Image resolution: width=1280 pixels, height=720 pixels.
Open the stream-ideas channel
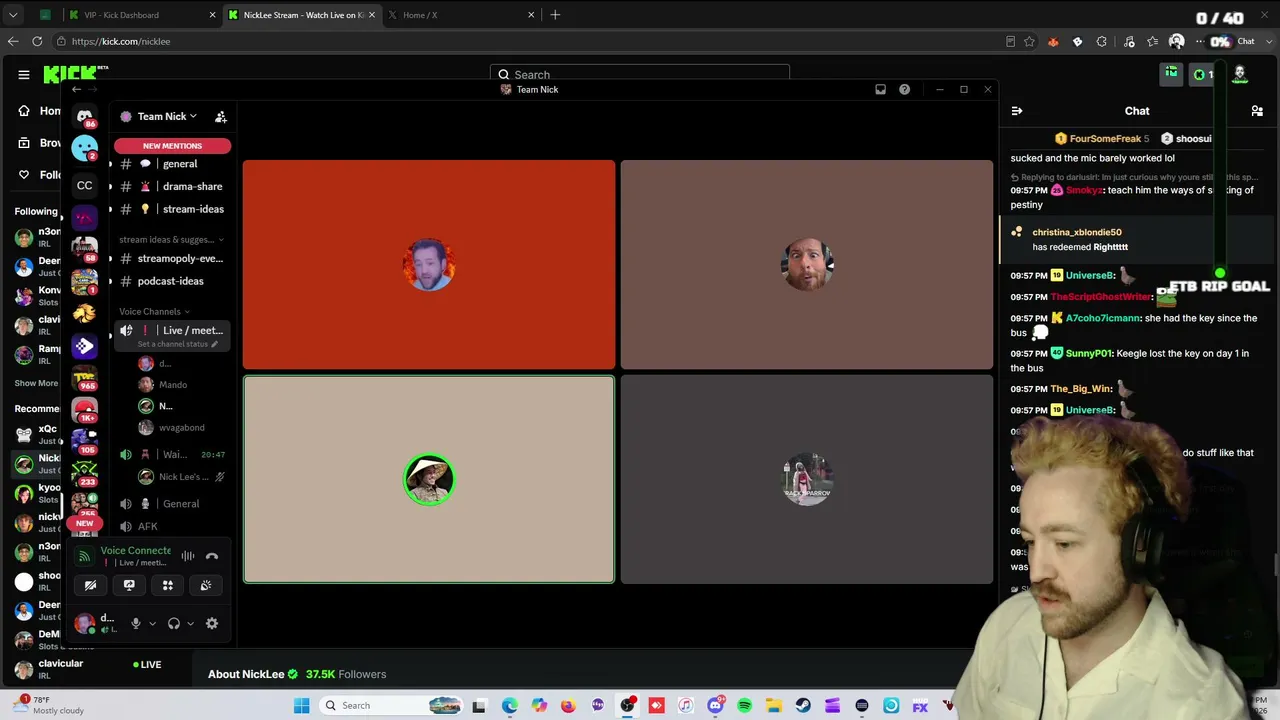point(172,210)
